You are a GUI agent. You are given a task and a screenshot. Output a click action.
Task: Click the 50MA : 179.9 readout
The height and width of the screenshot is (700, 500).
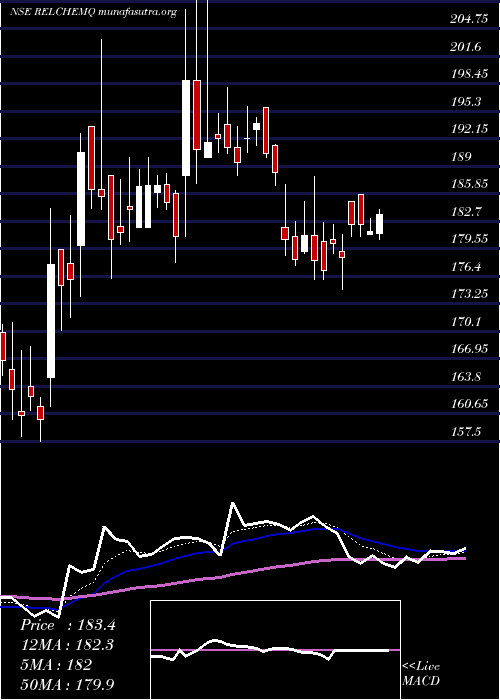pos(67,684)
